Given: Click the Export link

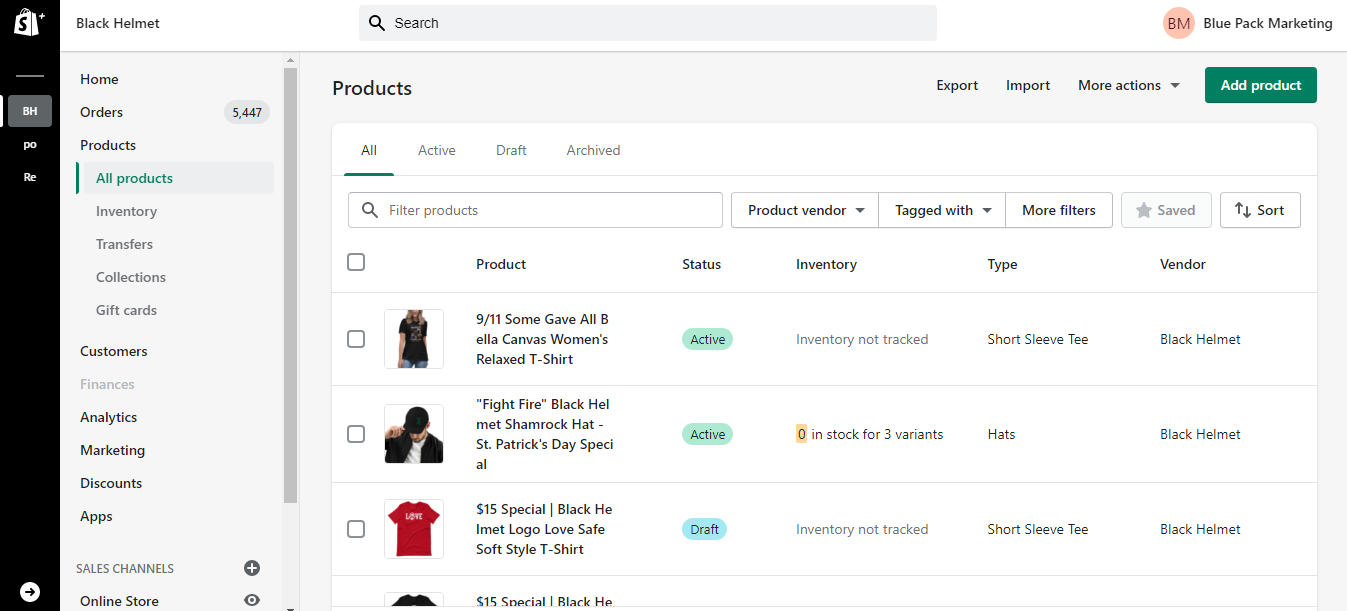Looking at the screenshot, I should (957, 85).
